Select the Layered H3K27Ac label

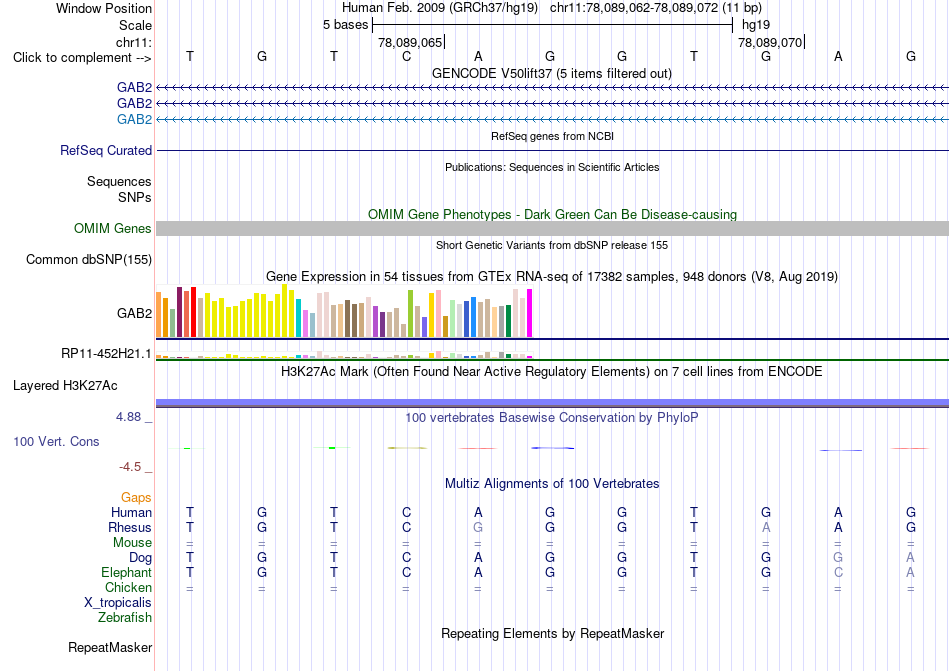[x=65, y=386]
